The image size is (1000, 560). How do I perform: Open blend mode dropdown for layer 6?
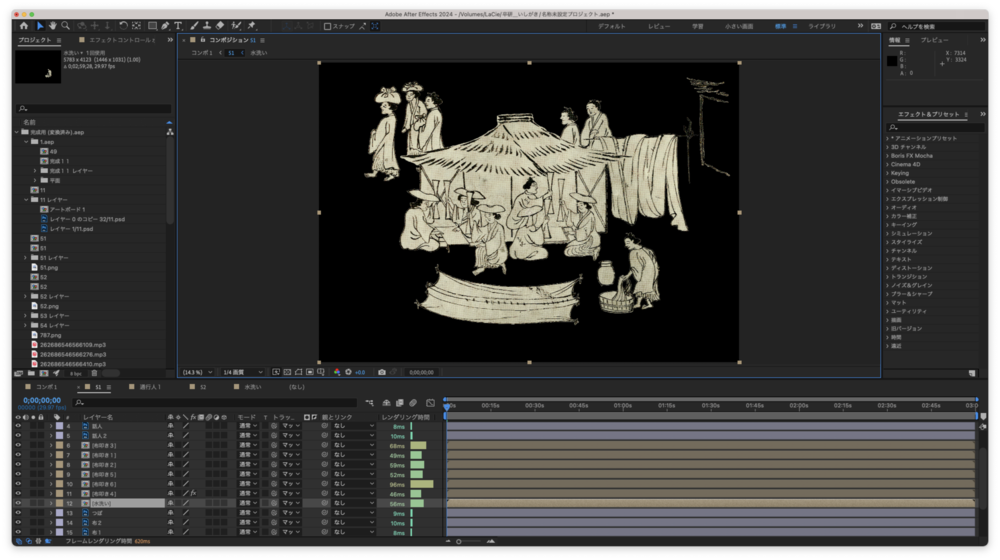[x=247, y=445]
